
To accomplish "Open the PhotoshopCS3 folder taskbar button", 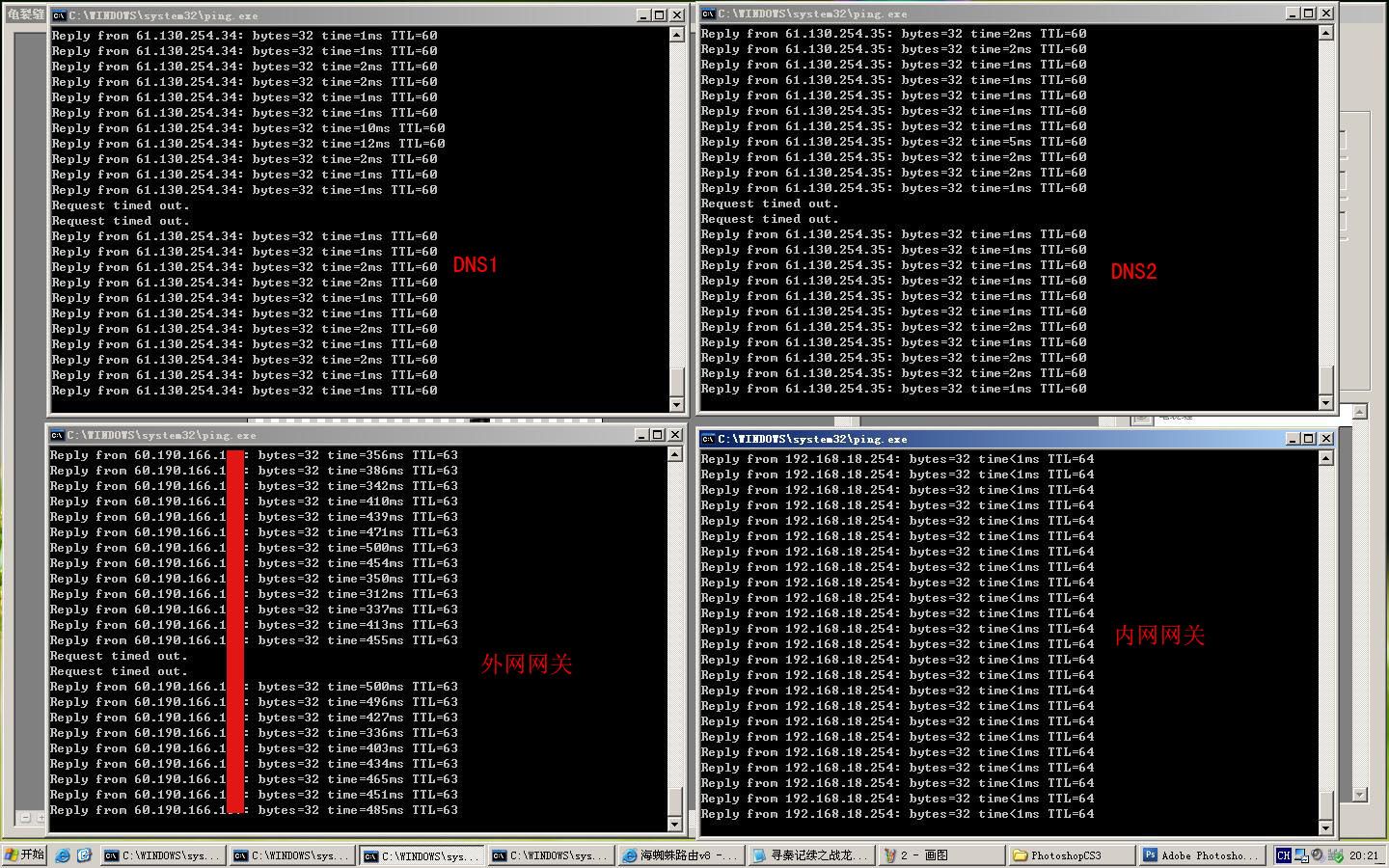I will (1071, 855).
